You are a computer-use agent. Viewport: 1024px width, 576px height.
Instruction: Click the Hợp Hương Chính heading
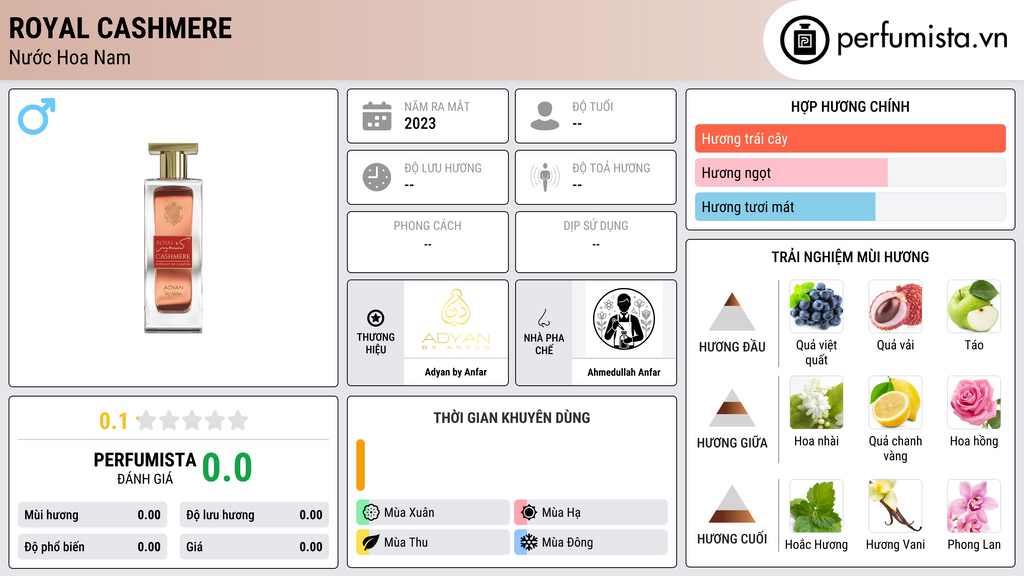click(850, 106)
